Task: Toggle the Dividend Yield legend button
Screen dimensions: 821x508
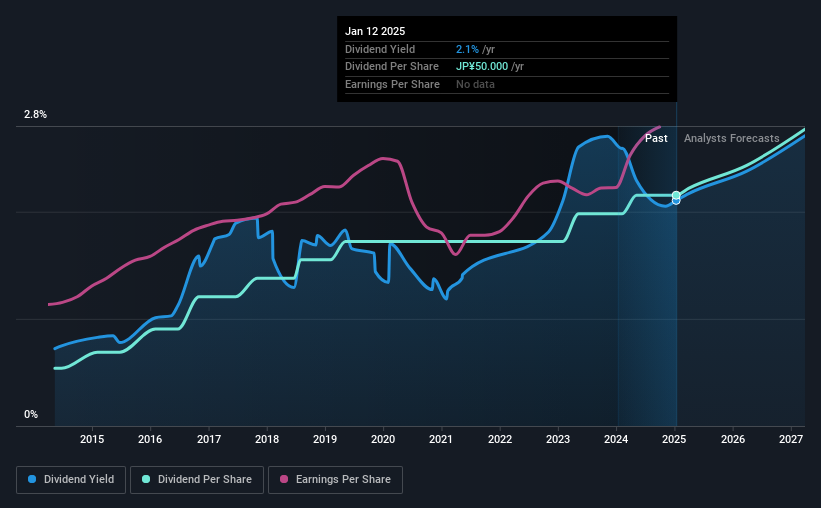Action: click(x=71, y=480)
